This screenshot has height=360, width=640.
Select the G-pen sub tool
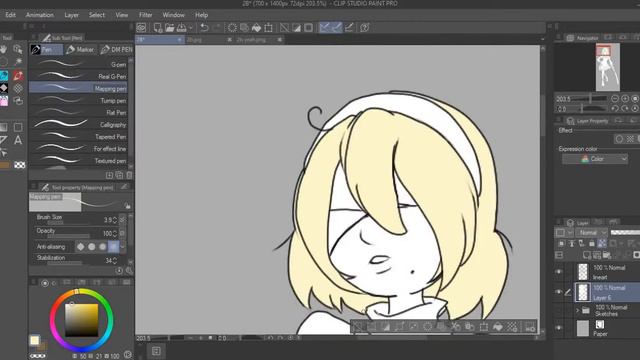[78, 64]
